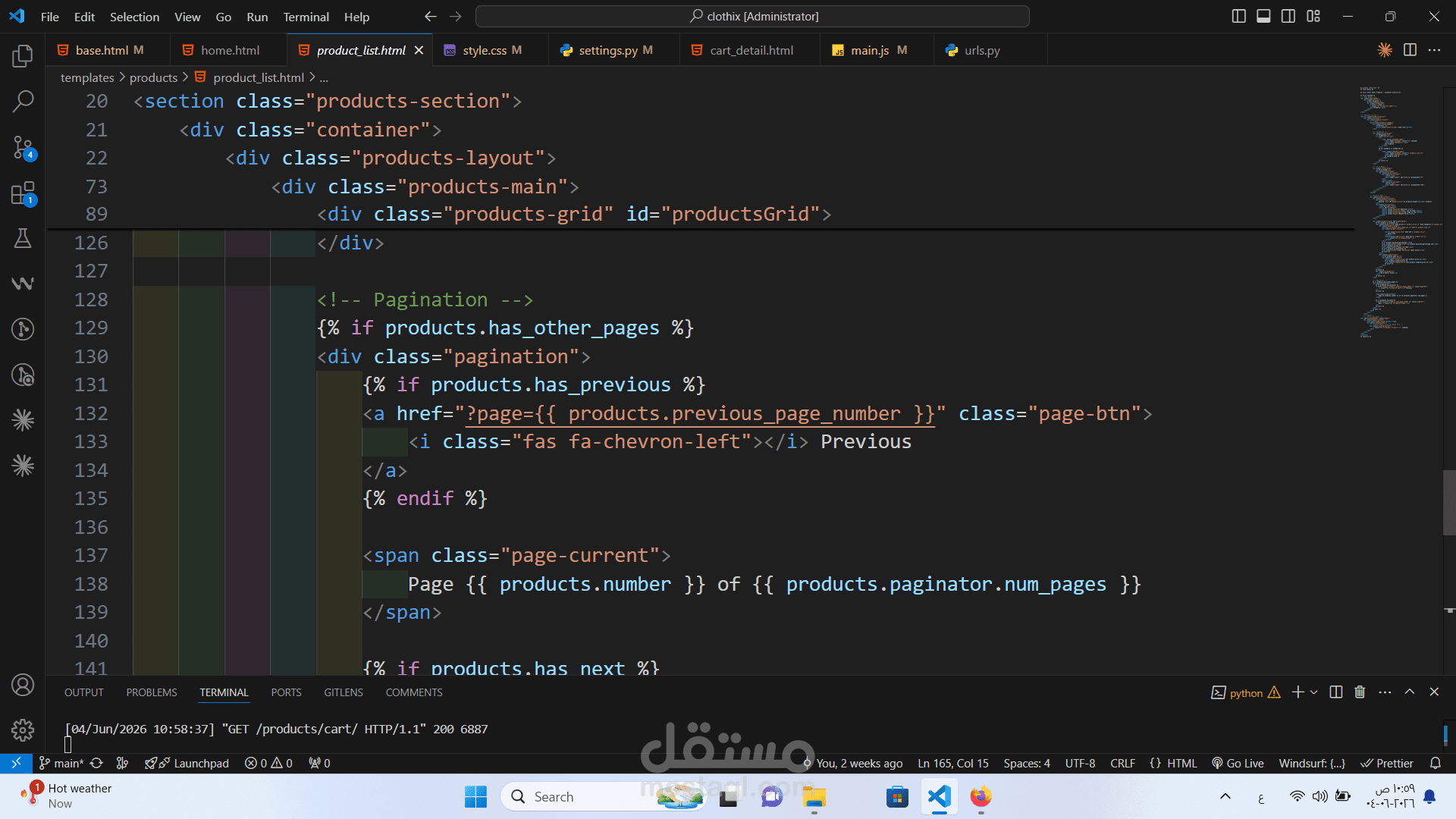This screenshot has height=819, width=1456.
Task: Open the Windows Start button
Action: (475, 796)
